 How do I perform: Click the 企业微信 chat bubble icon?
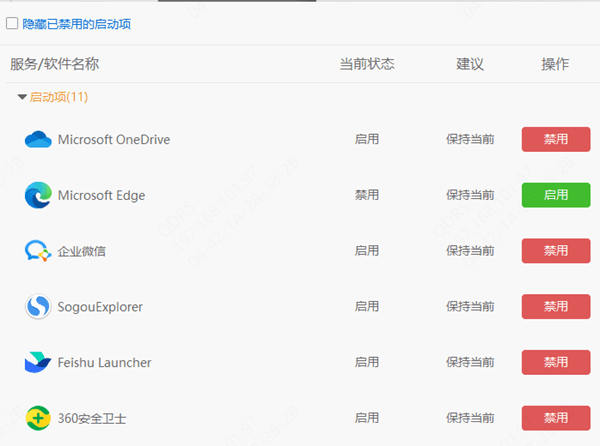tap(38, 251)
